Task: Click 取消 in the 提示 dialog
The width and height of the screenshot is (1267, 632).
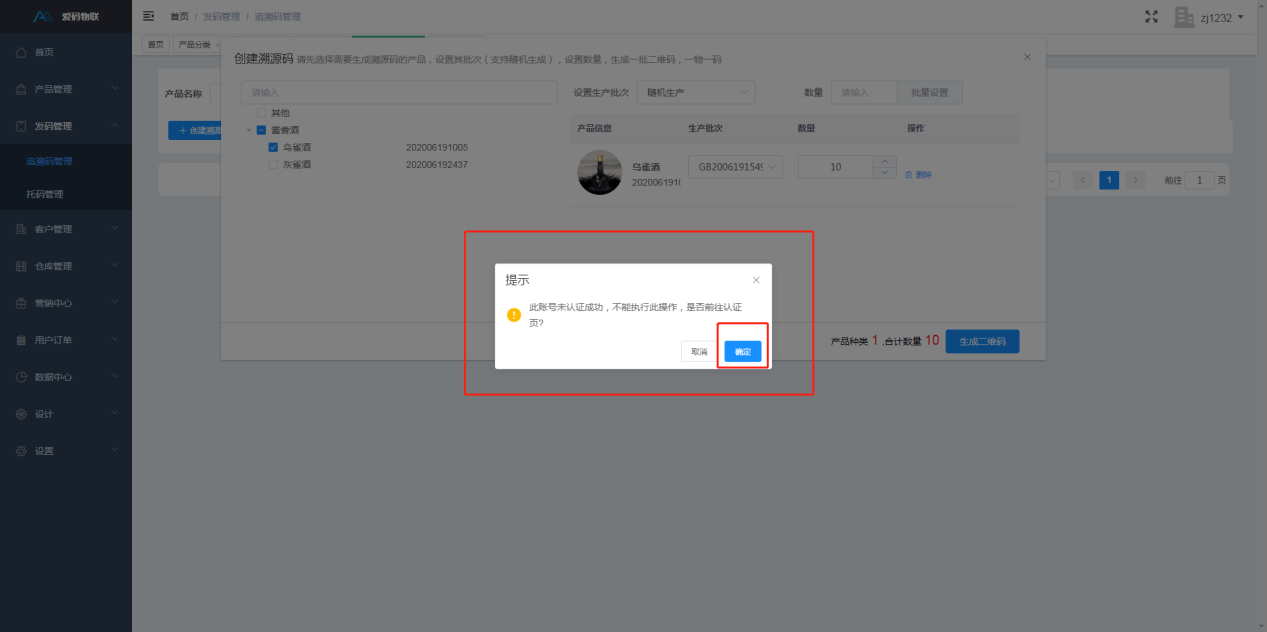Action: [699, 352]
